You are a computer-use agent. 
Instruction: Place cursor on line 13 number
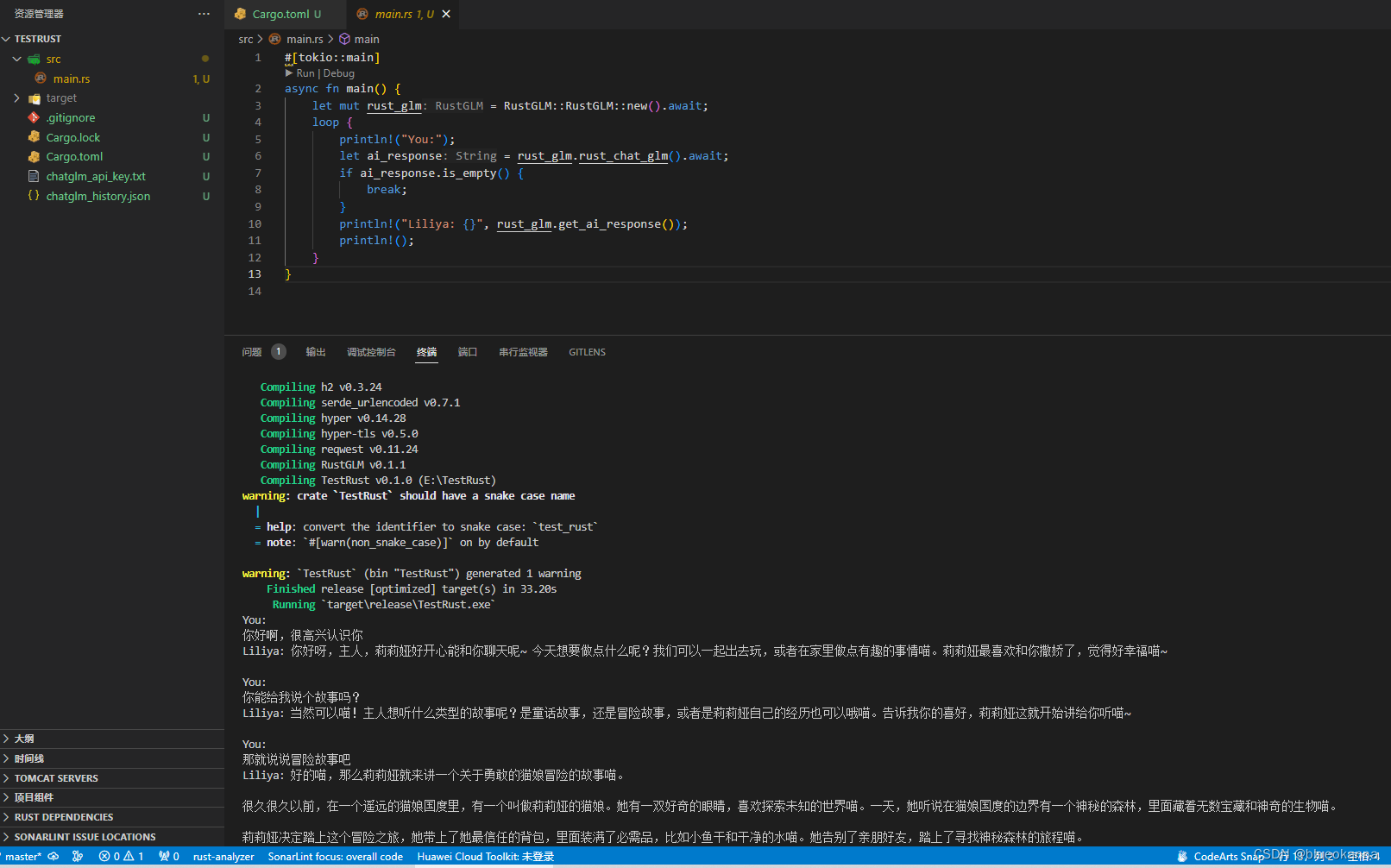255,274
